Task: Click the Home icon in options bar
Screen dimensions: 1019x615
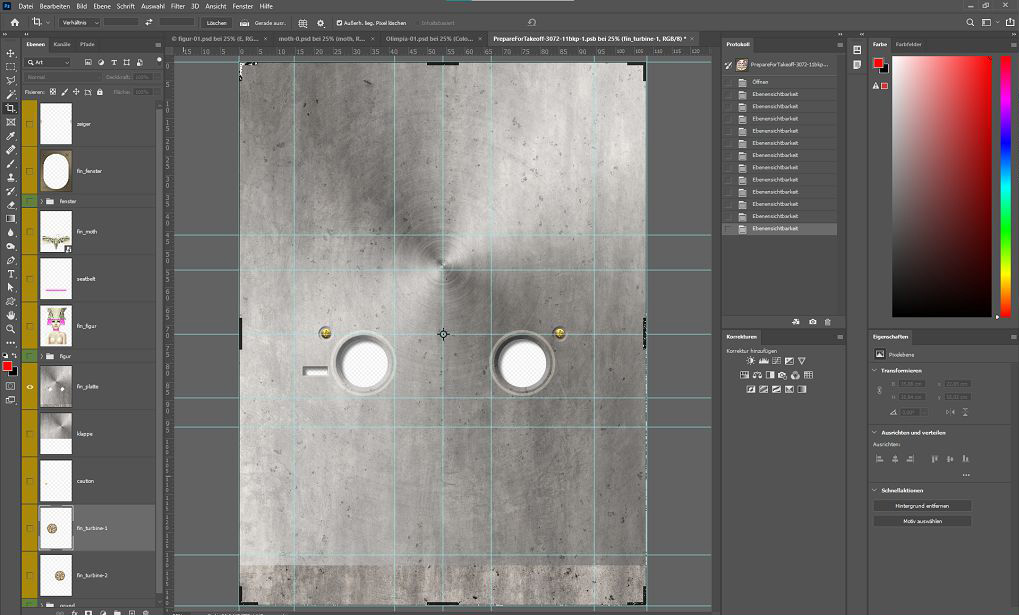Action: tap(14, 22)
